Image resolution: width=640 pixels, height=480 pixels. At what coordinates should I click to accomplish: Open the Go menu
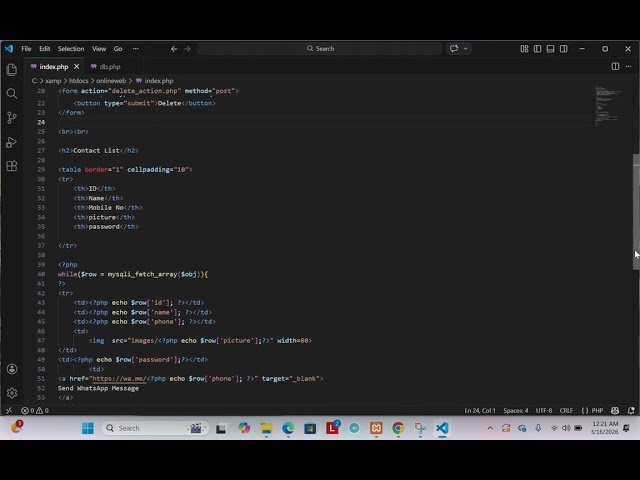click(x=118, y=49)
